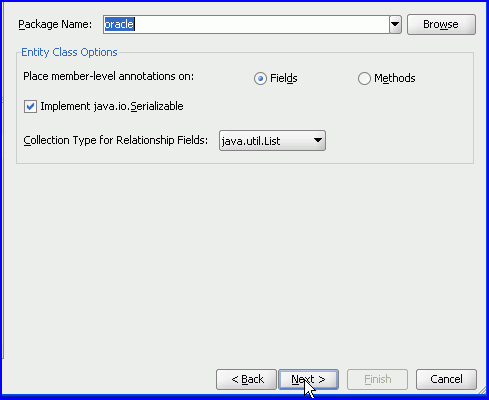Viewport: 489px width, 400px height.
Task: Expand the Collection Type arrow
Action: [x=318, y=140]
